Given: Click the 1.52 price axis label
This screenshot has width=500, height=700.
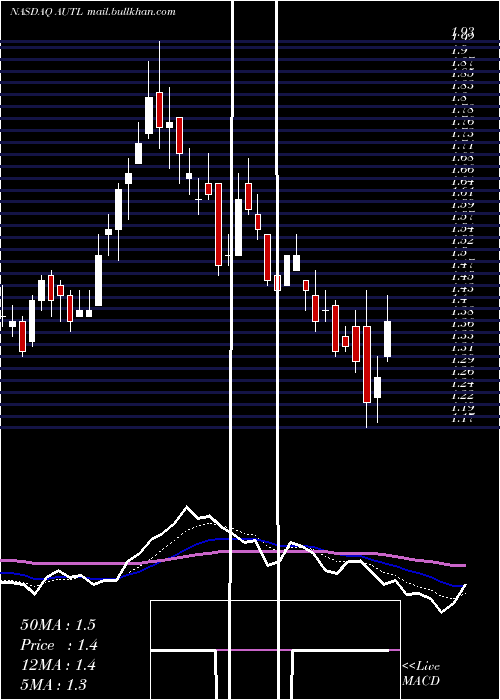Looking at the screenshot, I should coord(463,241).
